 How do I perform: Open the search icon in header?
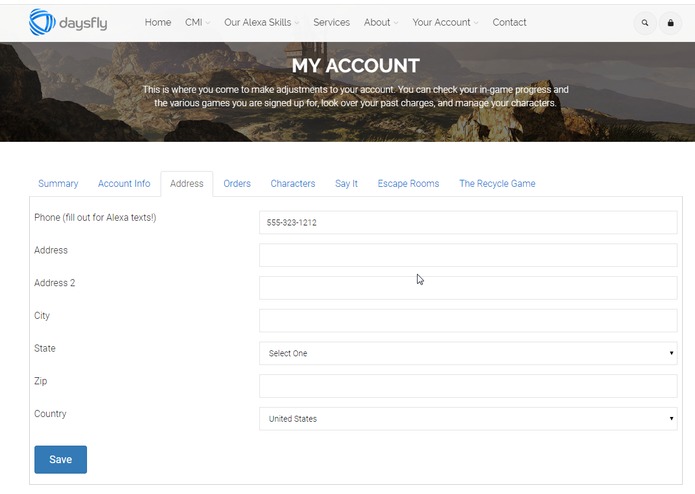645,23
